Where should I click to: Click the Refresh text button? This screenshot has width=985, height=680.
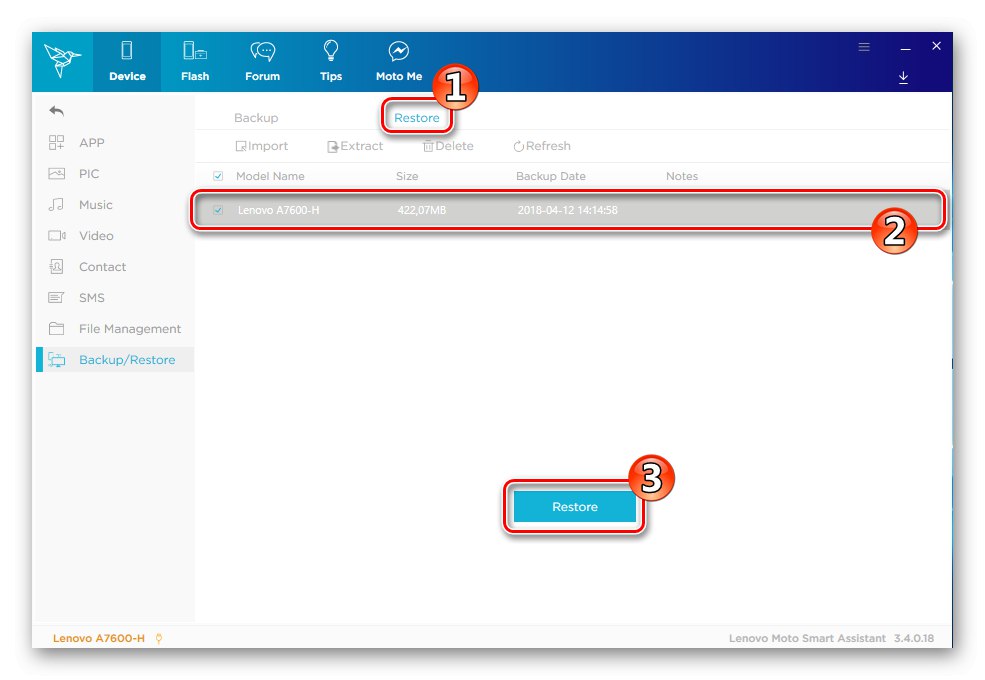click(x=548, y=146)
